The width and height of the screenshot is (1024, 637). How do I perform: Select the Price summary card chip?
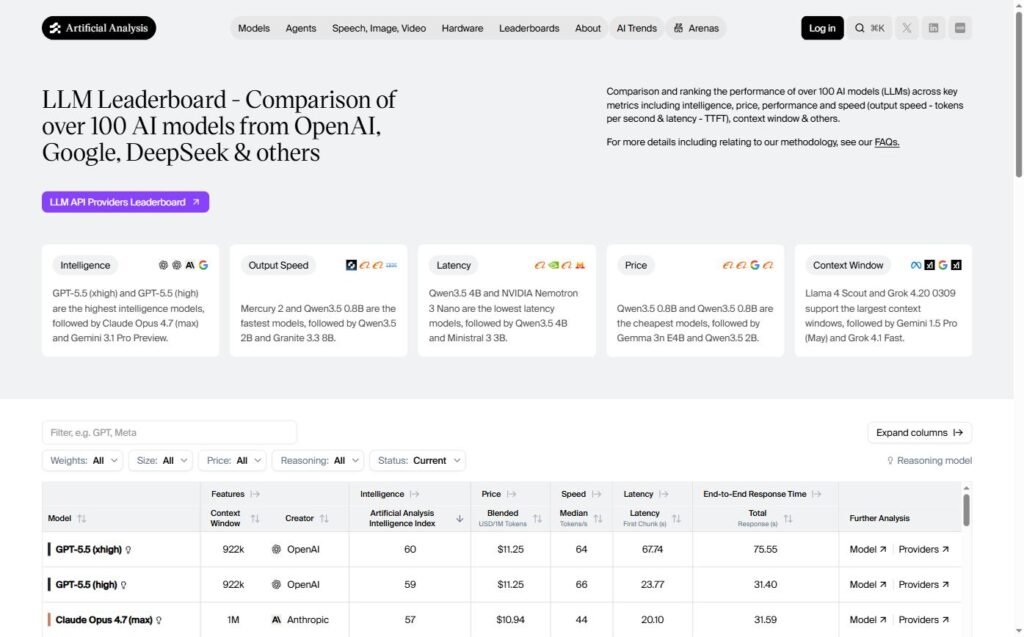635,265
